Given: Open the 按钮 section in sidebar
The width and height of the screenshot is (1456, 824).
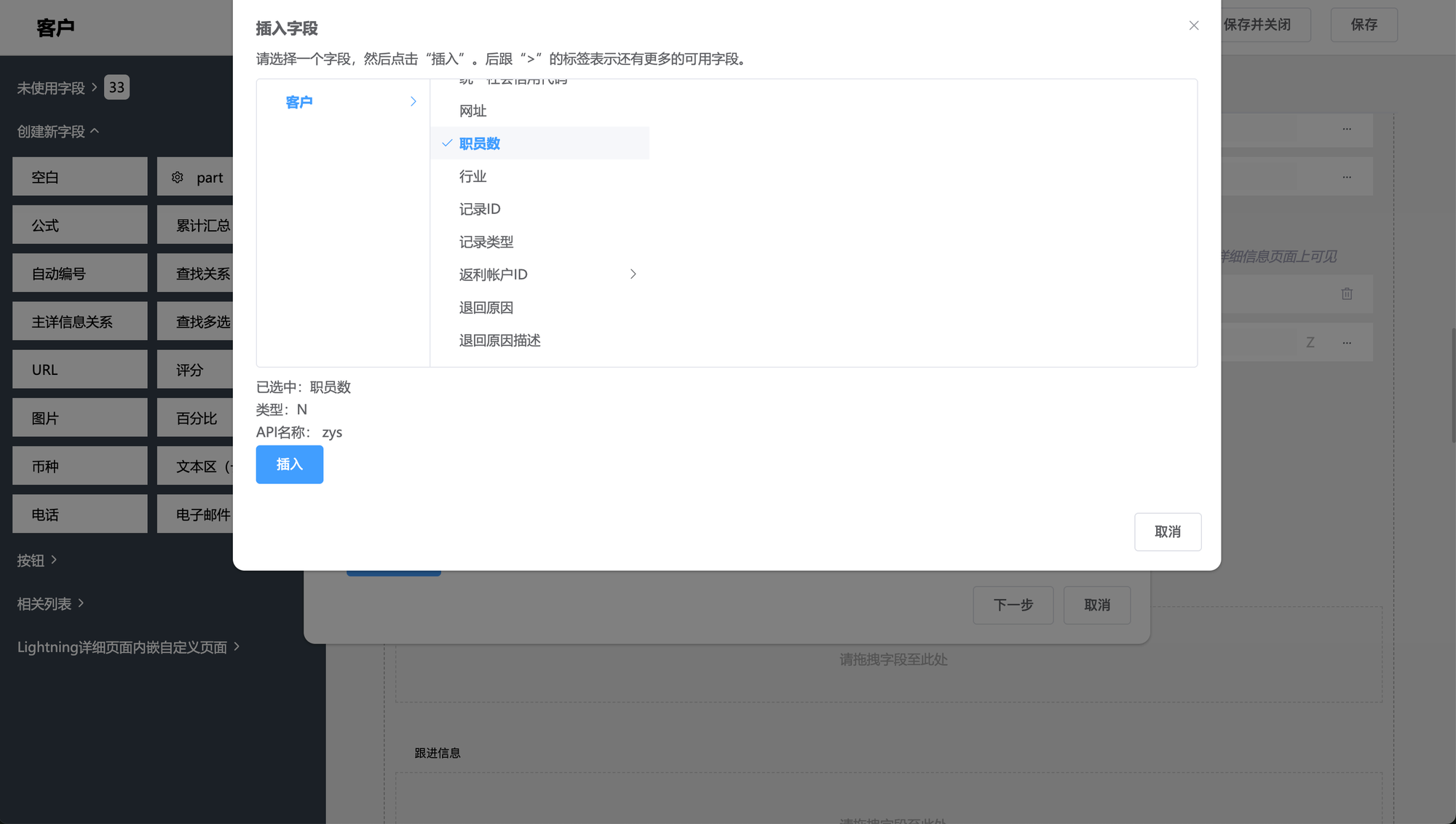Looking at the screenshot, I should [x=36, y=560].
